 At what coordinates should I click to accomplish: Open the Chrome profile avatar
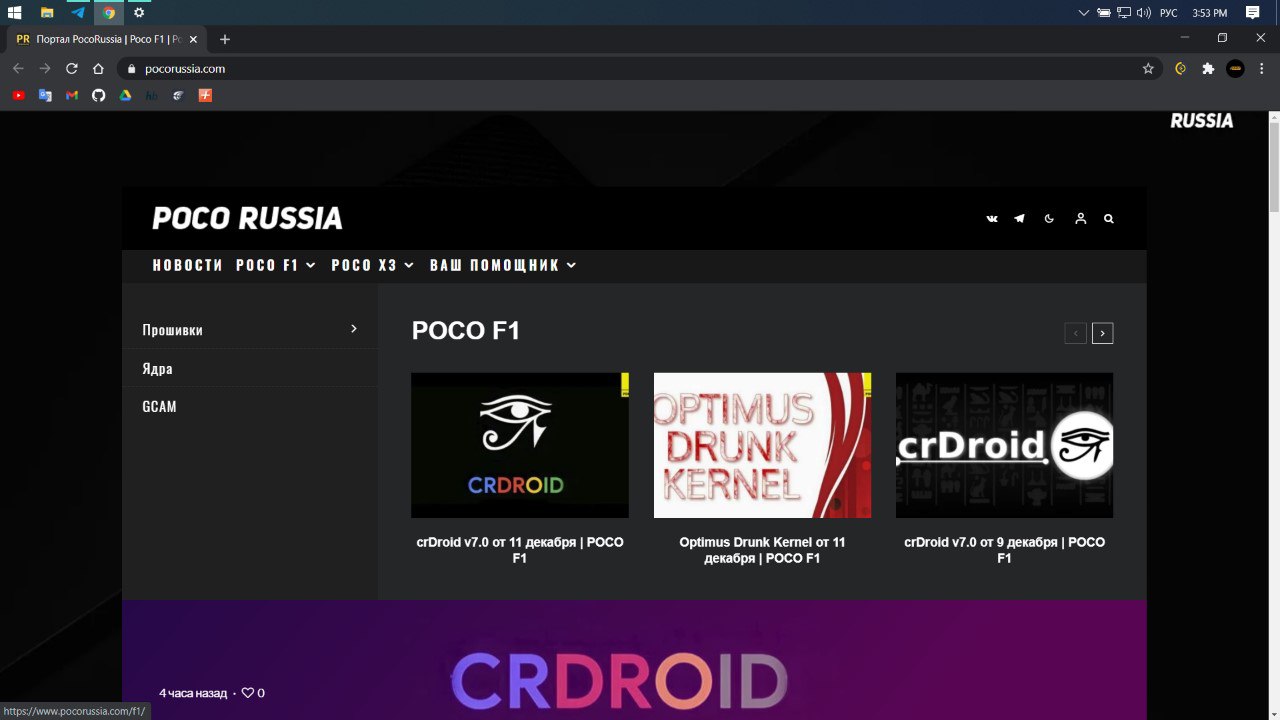tap(1235, 69)
